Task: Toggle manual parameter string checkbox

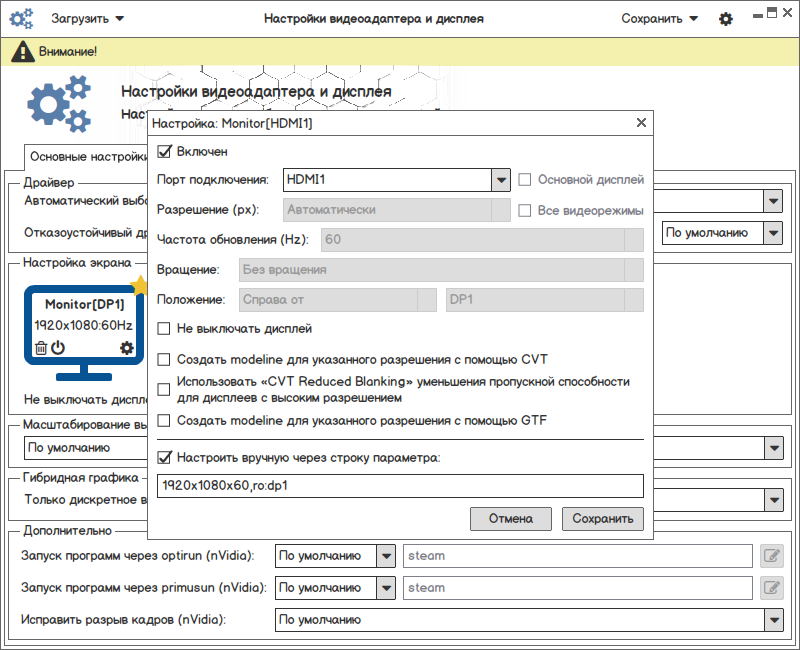Action: [x=164, y=458]
